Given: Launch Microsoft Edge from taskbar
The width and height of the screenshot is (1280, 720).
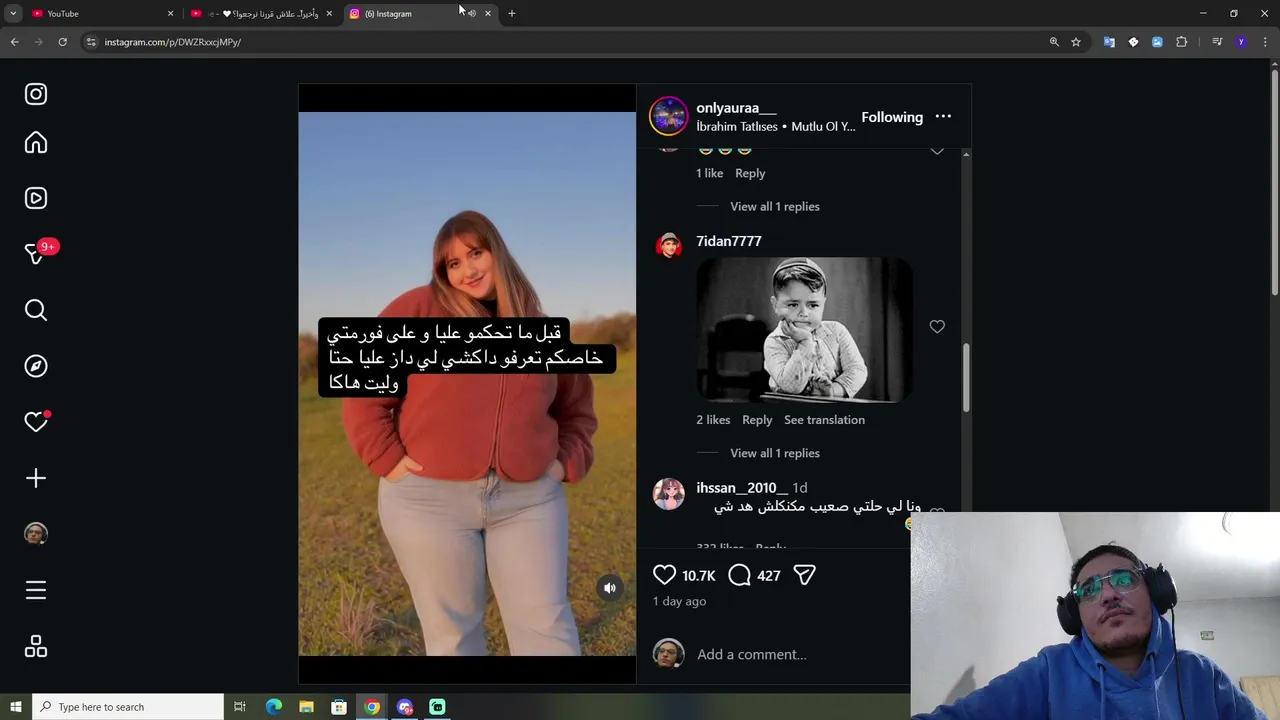Looking at the screenshot, I should point(274,707).
